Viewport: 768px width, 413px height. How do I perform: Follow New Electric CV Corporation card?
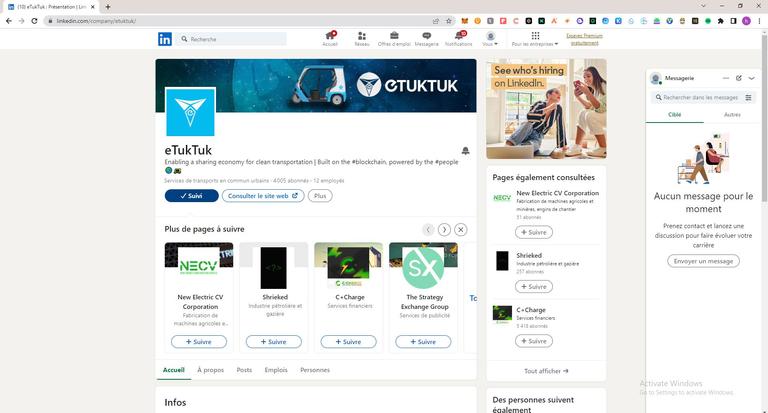point(199,341)
